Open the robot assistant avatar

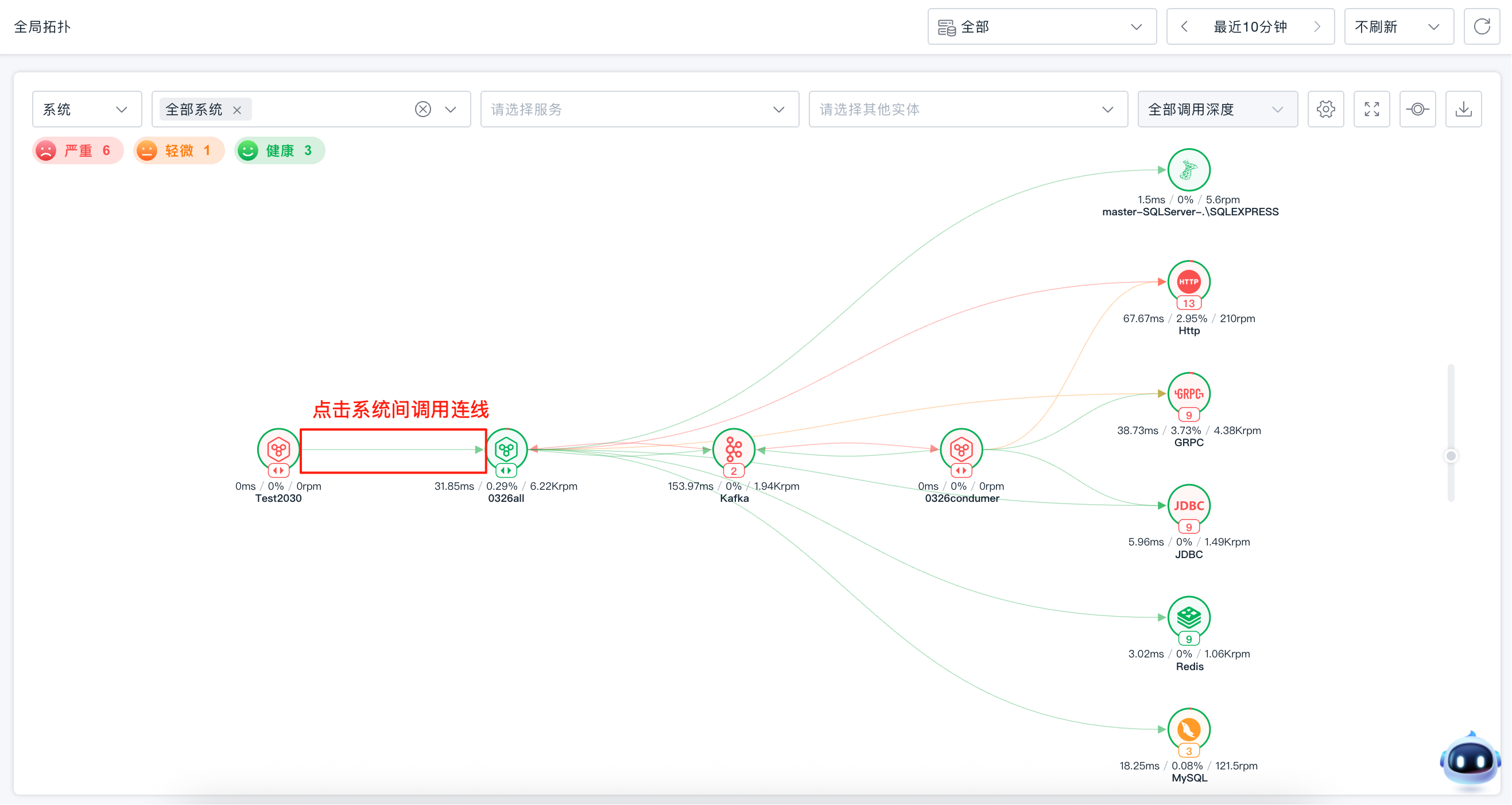coord(1469,759)
